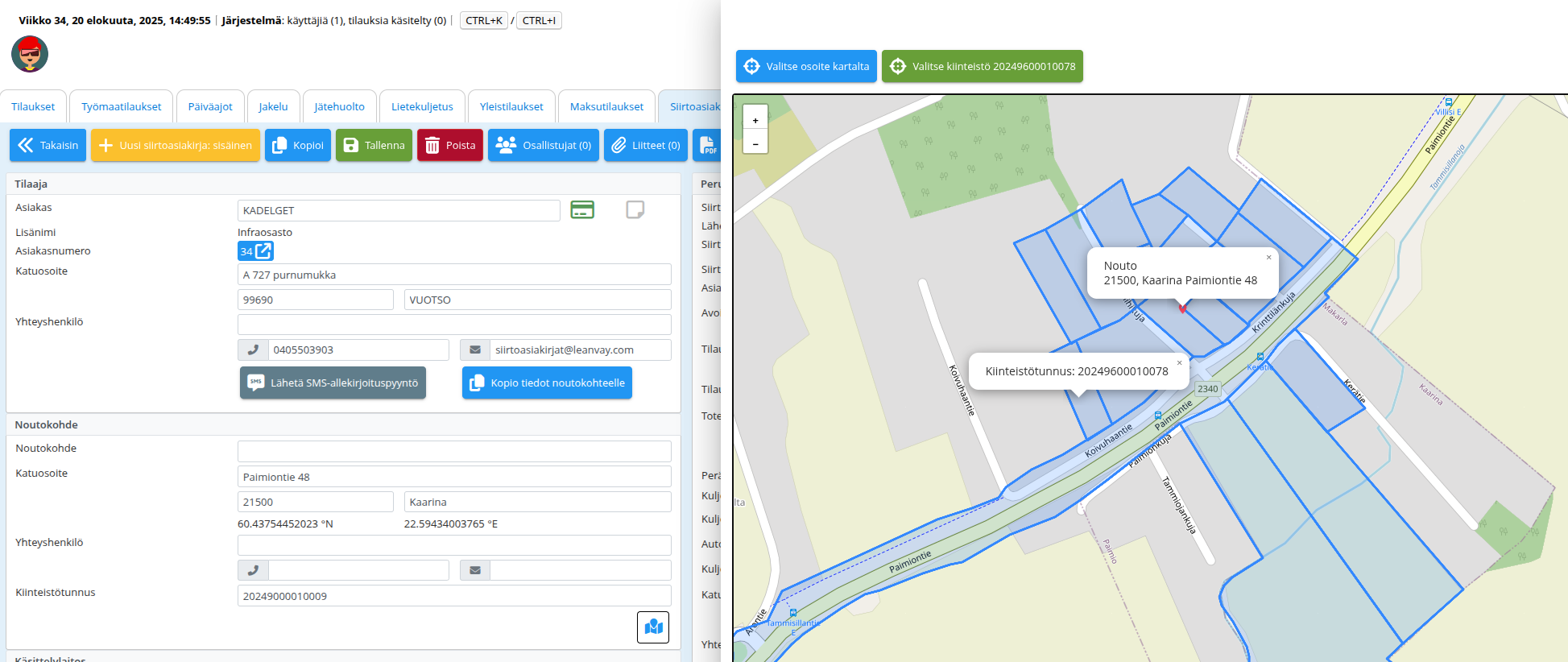
Task: Click the Poista delete button
Action: pyautogui.click(x=449, y=146)
